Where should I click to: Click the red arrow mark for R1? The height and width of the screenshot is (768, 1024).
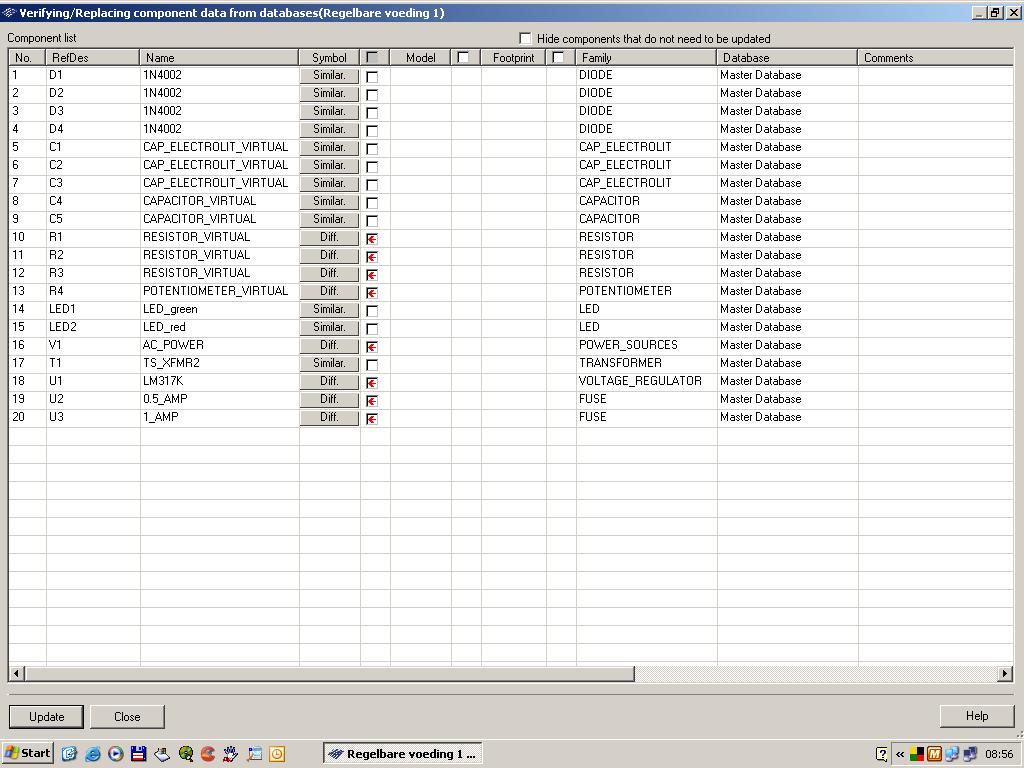pyautogui.click(x=372, y=239)
